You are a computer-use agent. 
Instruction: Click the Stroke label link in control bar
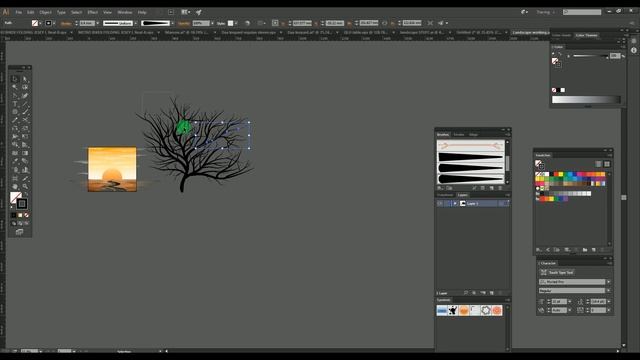click(66, 23)
